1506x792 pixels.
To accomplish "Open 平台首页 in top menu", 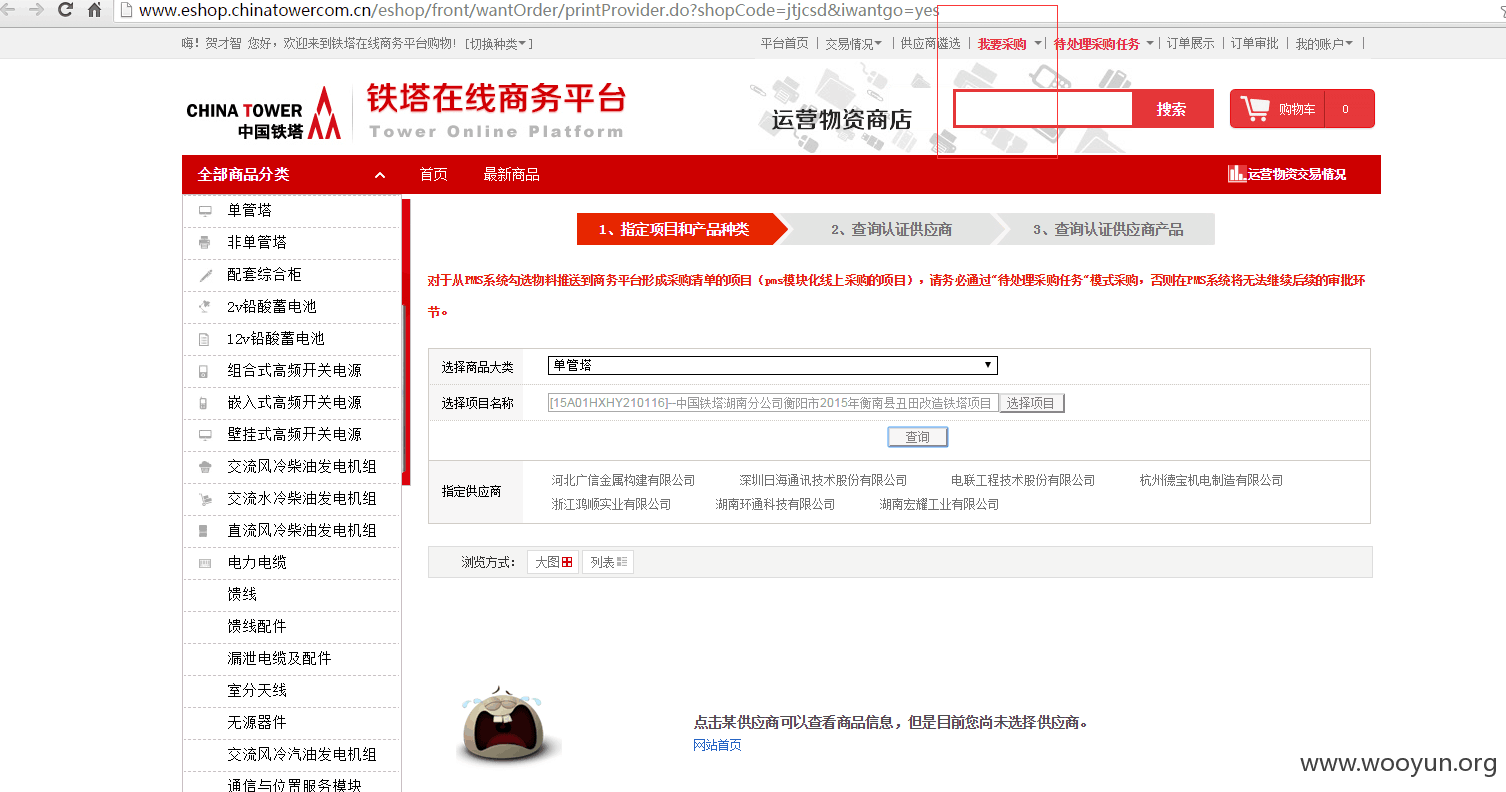I will tap(784, 44).
